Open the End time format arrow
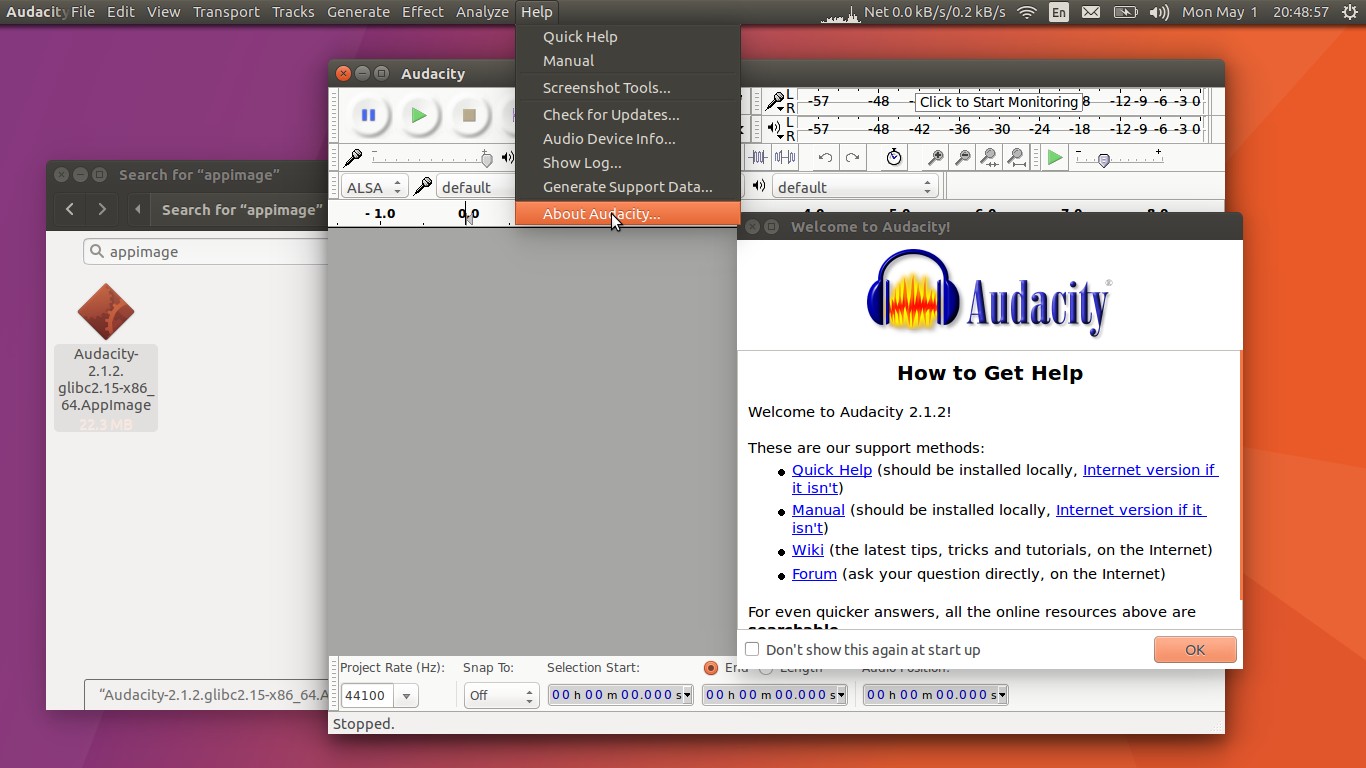The image size is (1366, 768). (841, 695)
